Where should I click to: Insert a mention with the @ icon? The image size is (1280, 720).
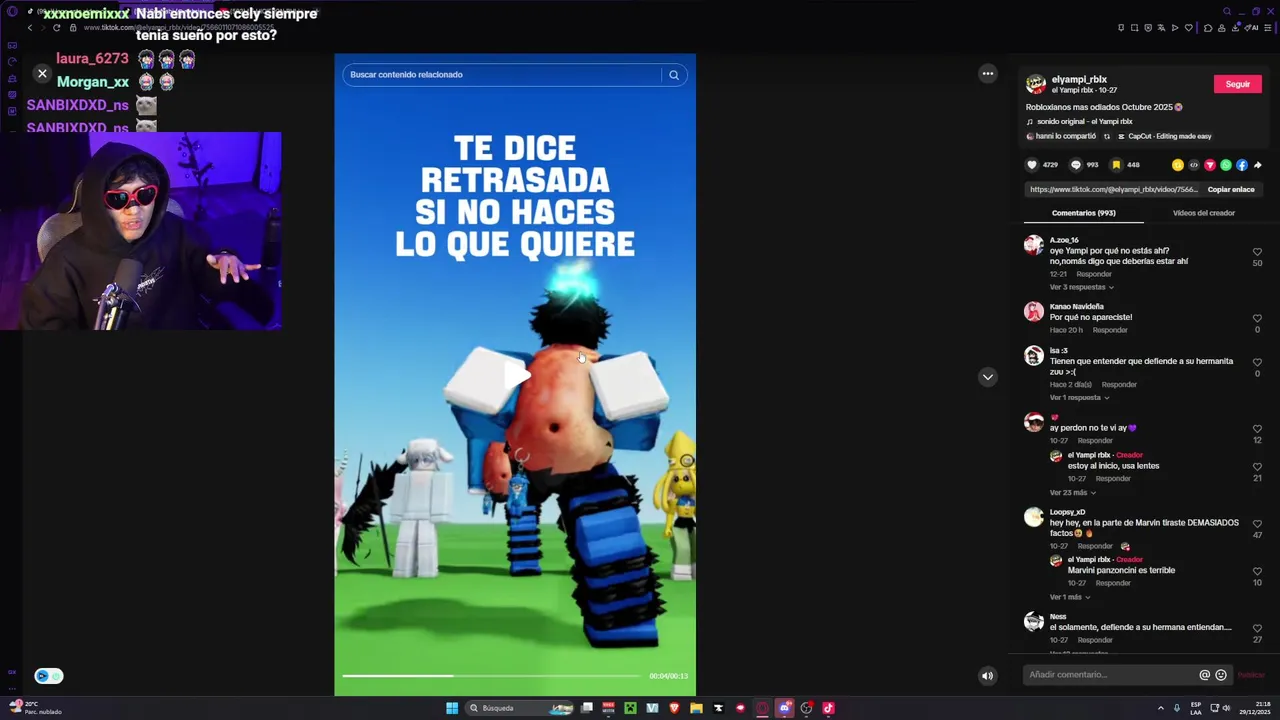point(1204,675)
